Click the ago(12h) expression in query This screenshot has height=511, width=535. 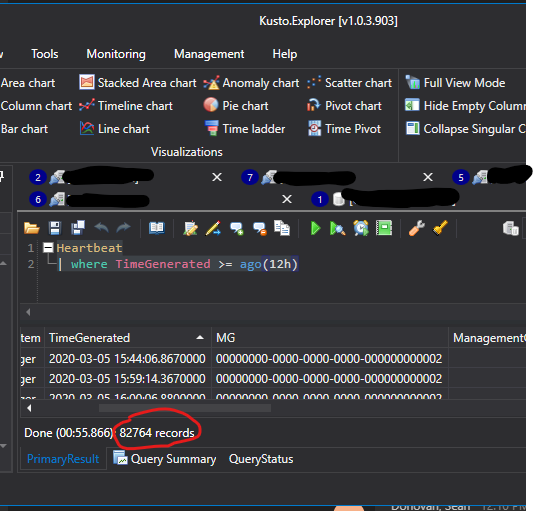coord(269,264)
